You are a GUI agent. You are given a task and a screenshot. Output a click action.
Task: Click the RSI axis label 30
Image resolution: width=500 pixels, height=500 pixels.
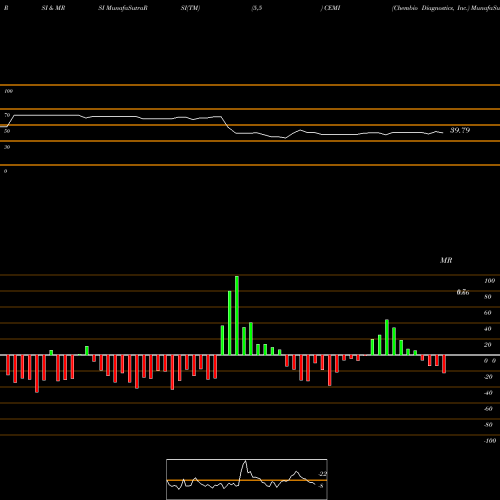[7, 147]
